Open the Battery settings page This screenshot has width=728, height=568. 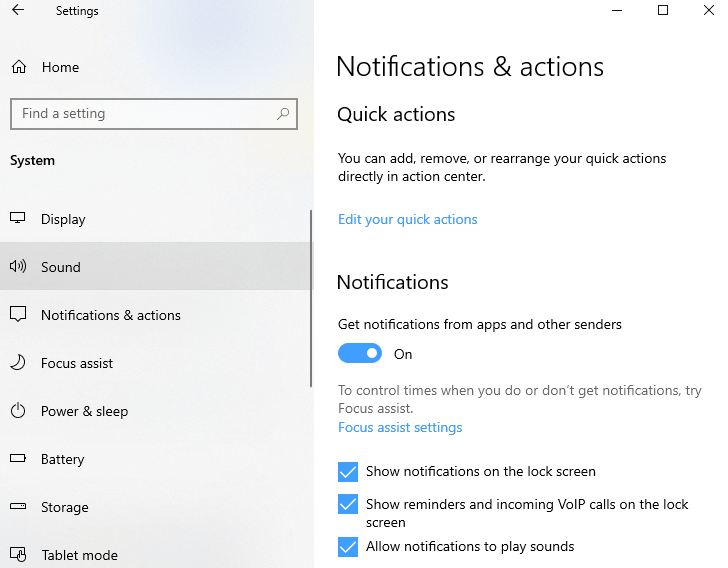[155, 459]
